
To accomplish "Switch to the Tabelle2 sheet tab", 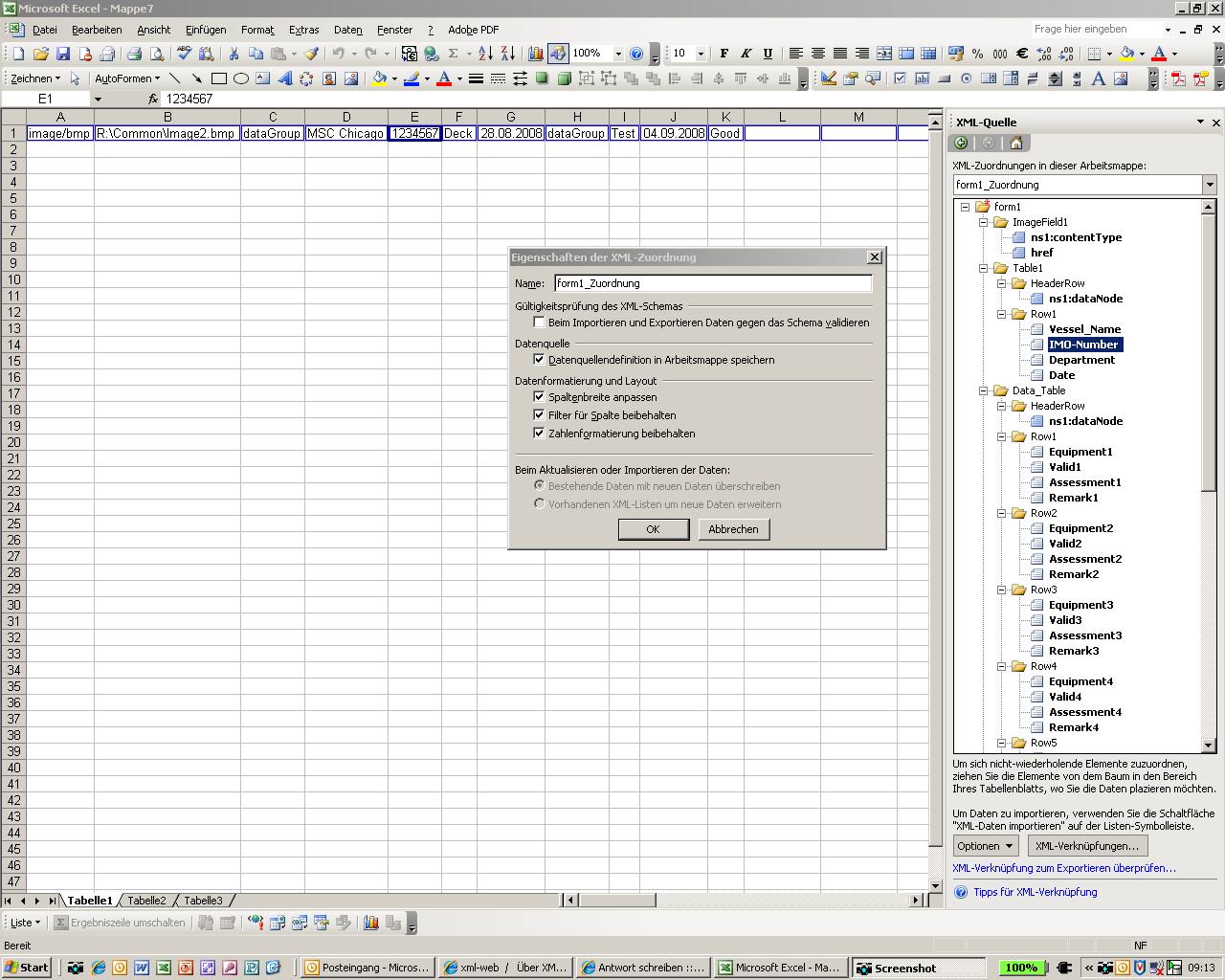I will pos(146,901).
